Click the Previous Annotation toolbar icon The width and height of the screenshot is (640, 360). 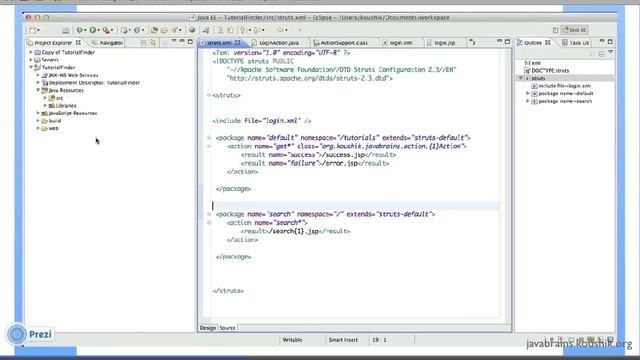point(256,30)
